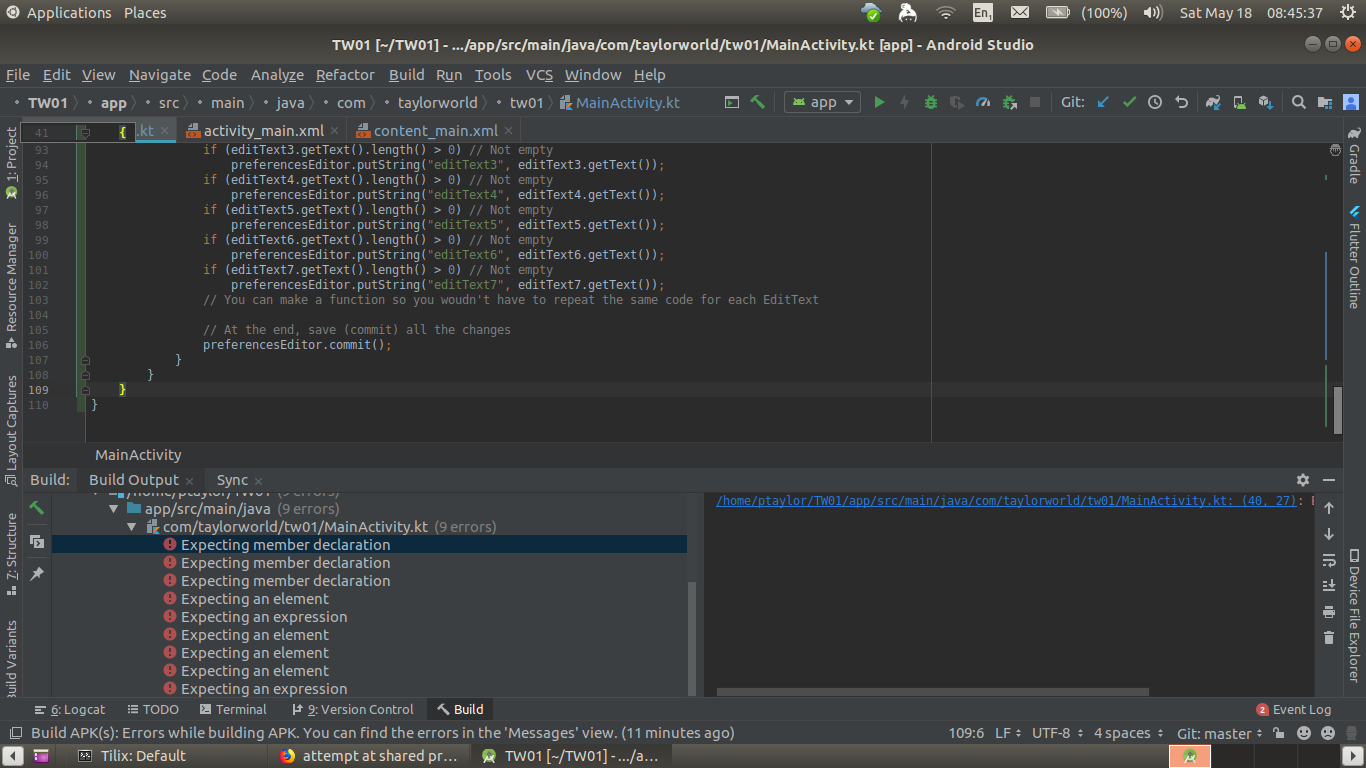
Task: Switch to the activity_main.xml tab
Action: tap(264, 131)
